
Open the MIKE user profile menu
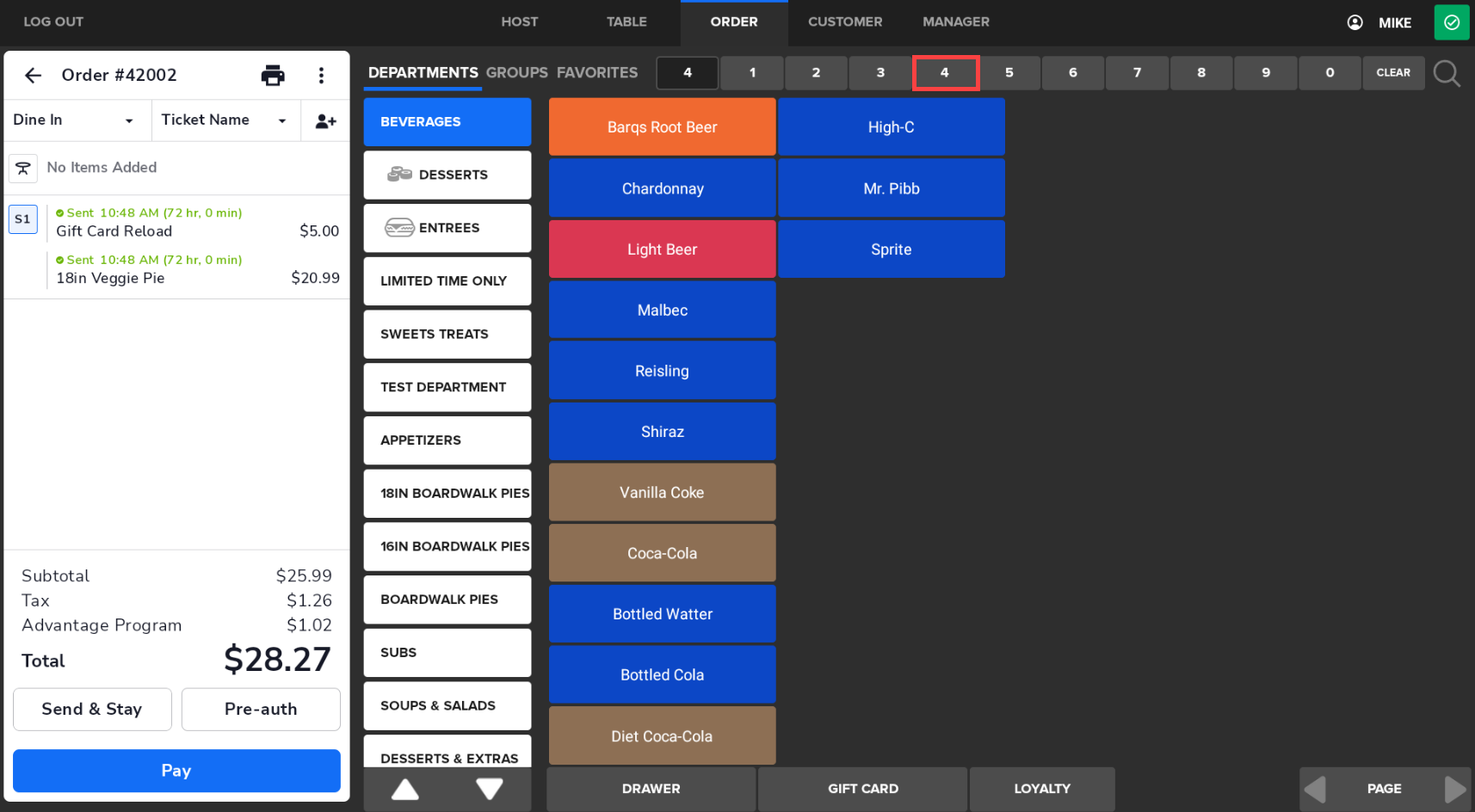click(1379, 22)
